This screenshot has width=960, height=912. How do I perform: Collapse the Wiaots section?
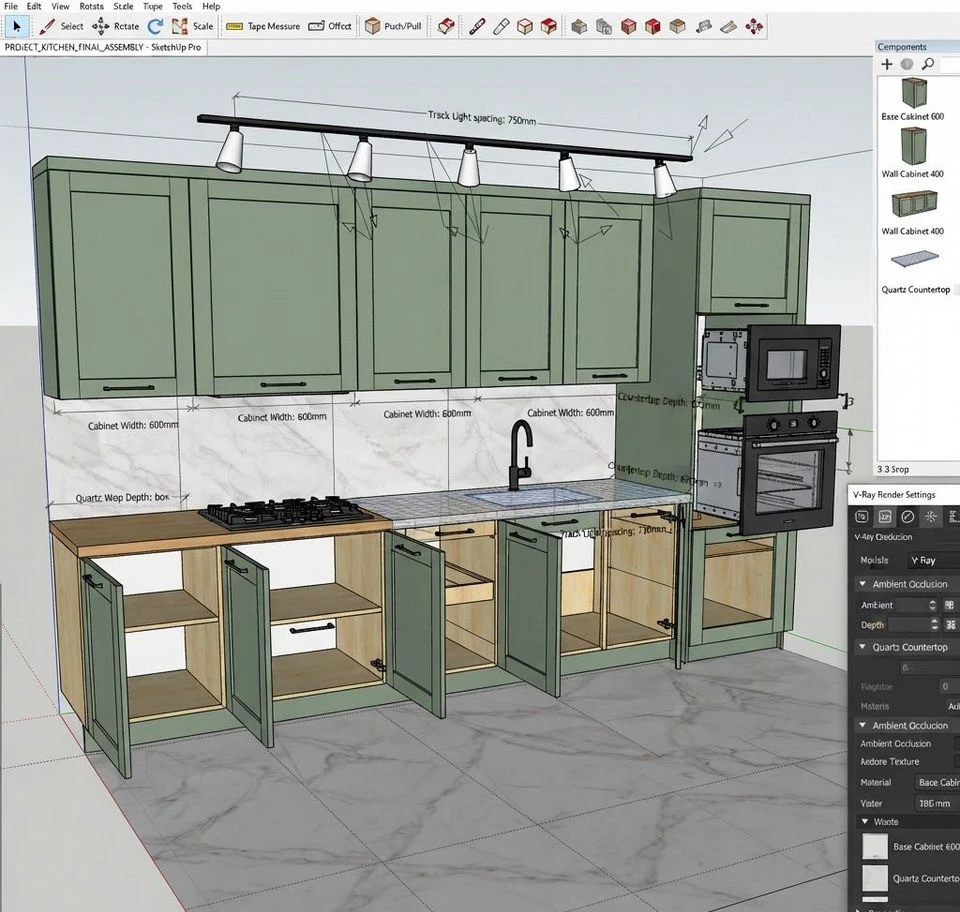(865, 821)
